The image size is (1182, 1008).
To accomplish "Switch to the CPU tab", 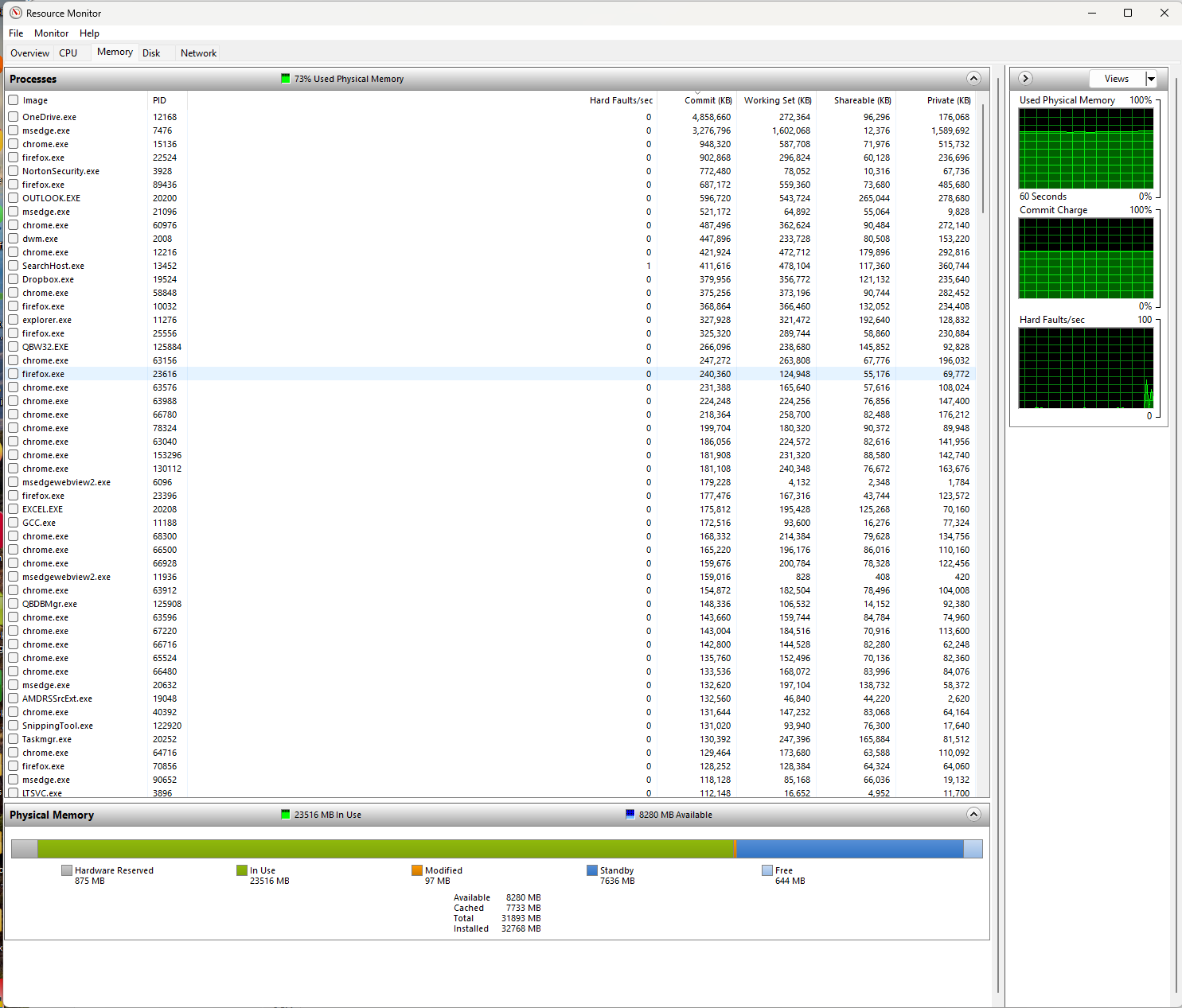I will tap(68, 53).
